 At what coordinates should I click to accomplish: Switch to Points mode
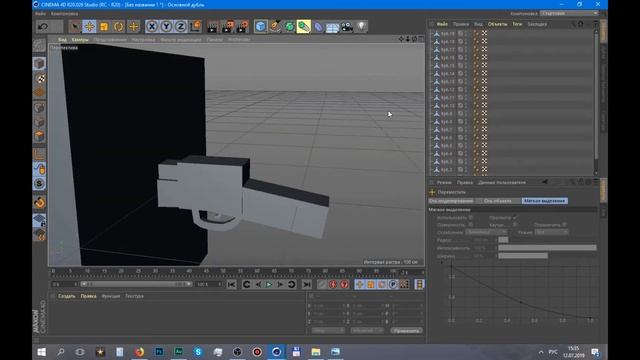pyautogui.click(x=39, y=108)
